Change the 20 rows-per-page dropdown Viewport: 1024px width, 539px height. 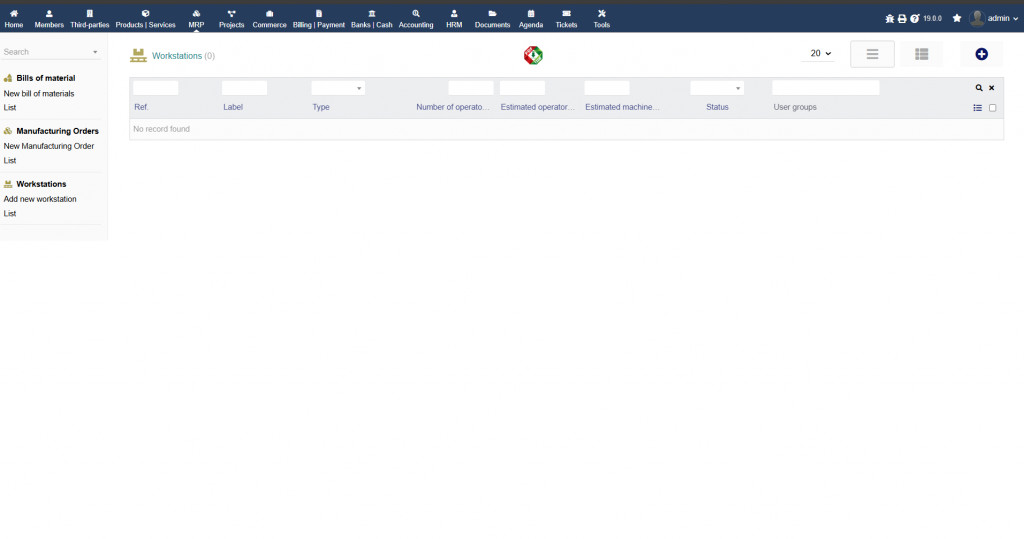820,54
